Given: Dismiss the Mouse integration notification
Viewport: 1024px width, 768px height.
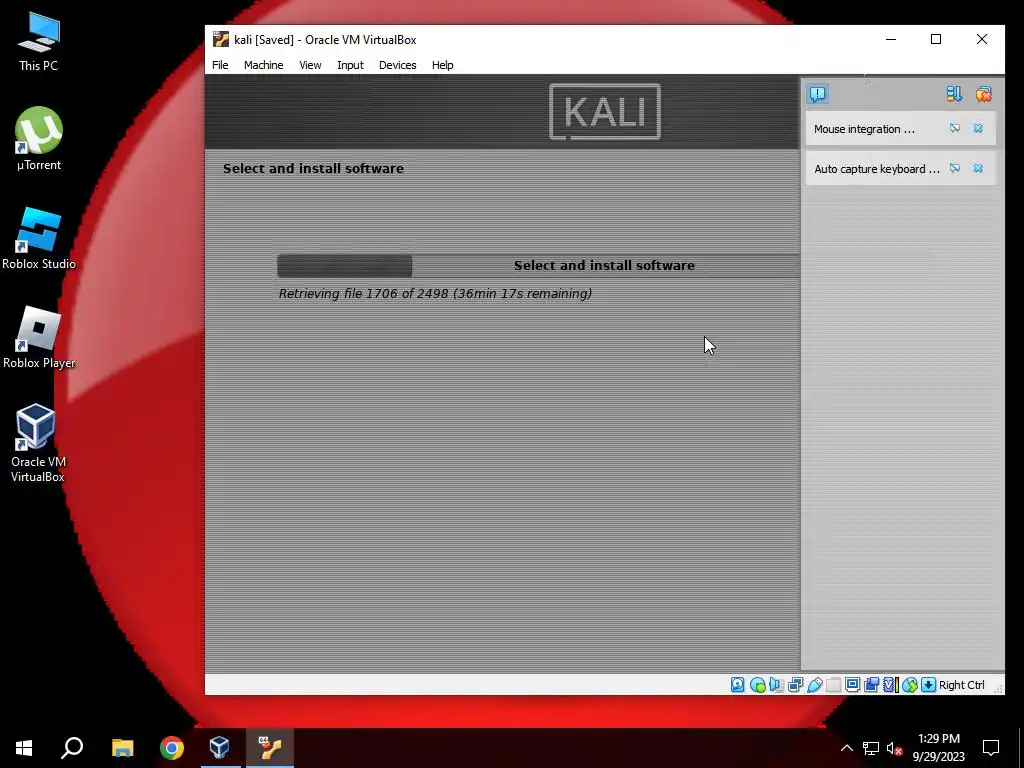Looking at the screenshot, I should coord(978,129).
